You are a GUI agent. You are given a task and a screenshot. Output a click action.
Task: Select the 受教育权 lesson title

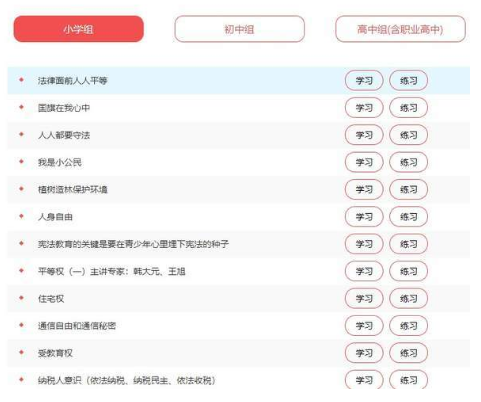(55, 353)
